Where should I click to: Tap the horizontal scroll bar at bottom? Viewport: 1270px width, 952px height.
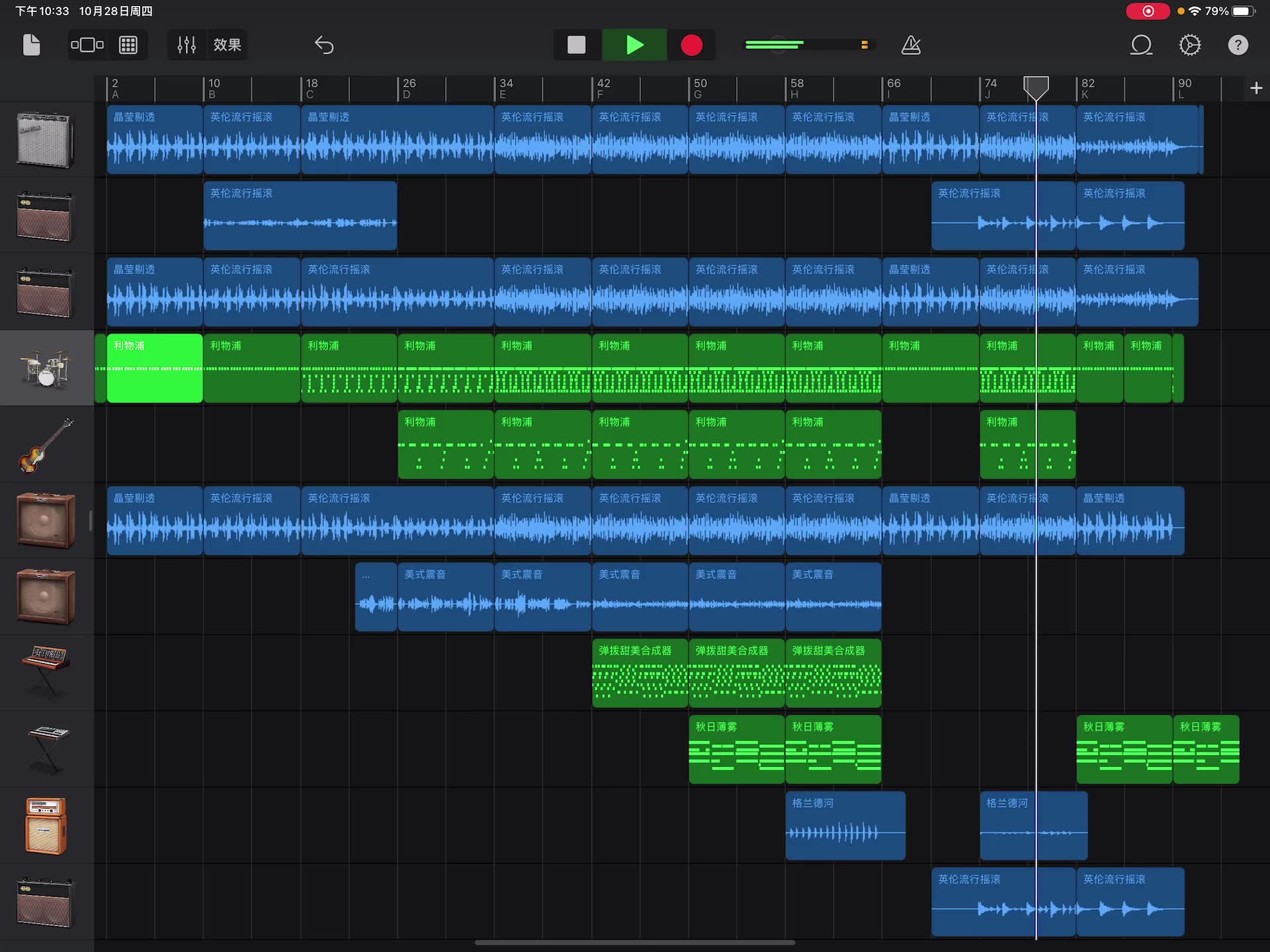click(634, 943)
